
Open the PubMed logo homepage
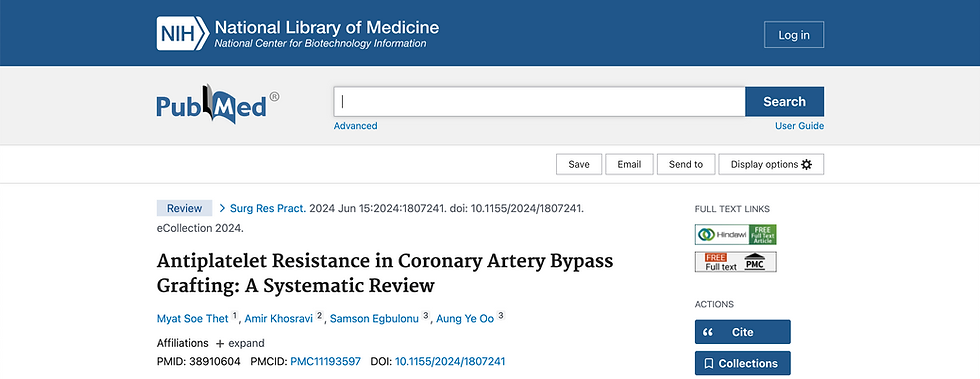pos(218,104)
